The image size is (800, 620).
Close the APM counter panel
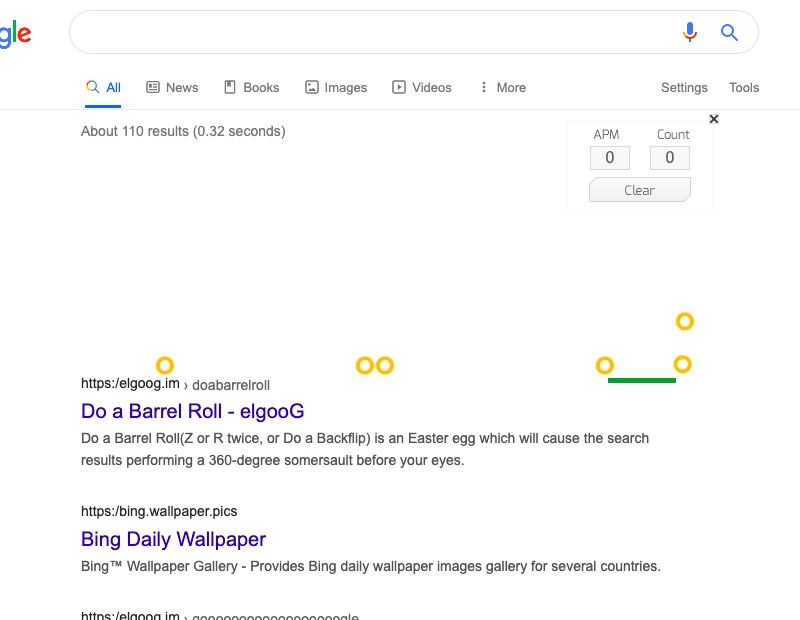coord(714,119)
